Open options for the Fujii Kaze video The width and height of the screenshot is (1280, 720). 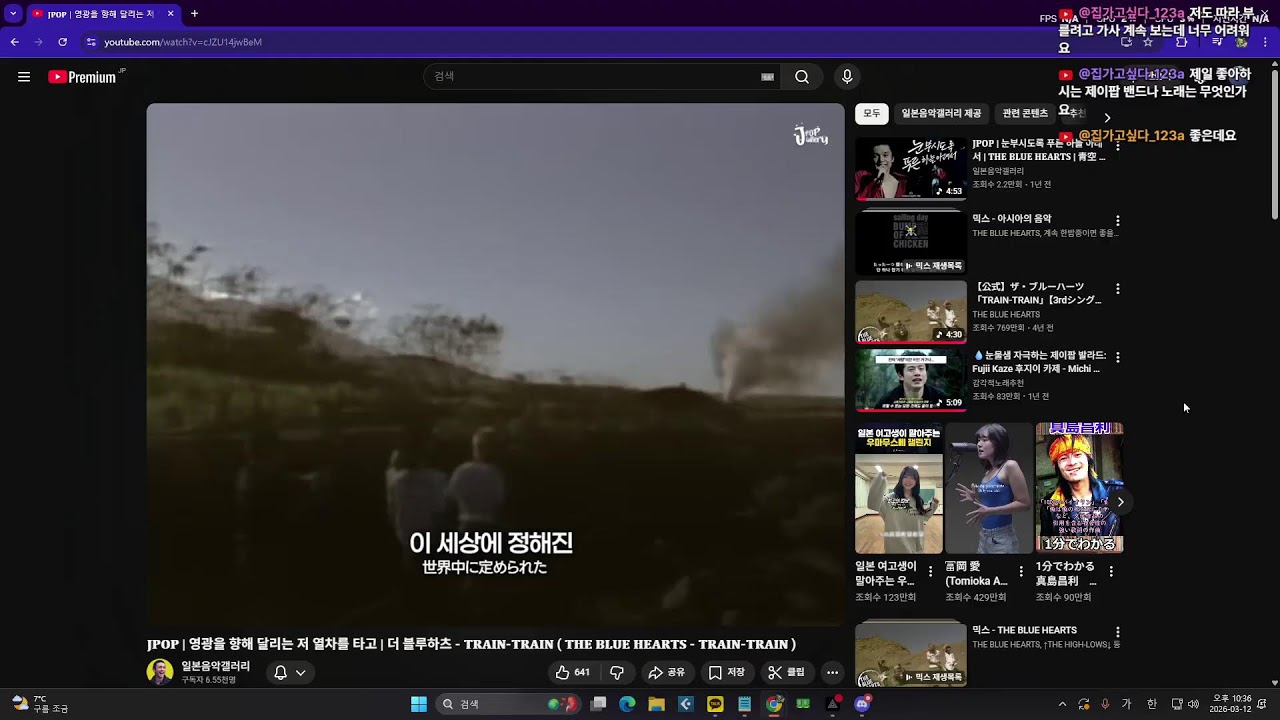(1118, 357)
